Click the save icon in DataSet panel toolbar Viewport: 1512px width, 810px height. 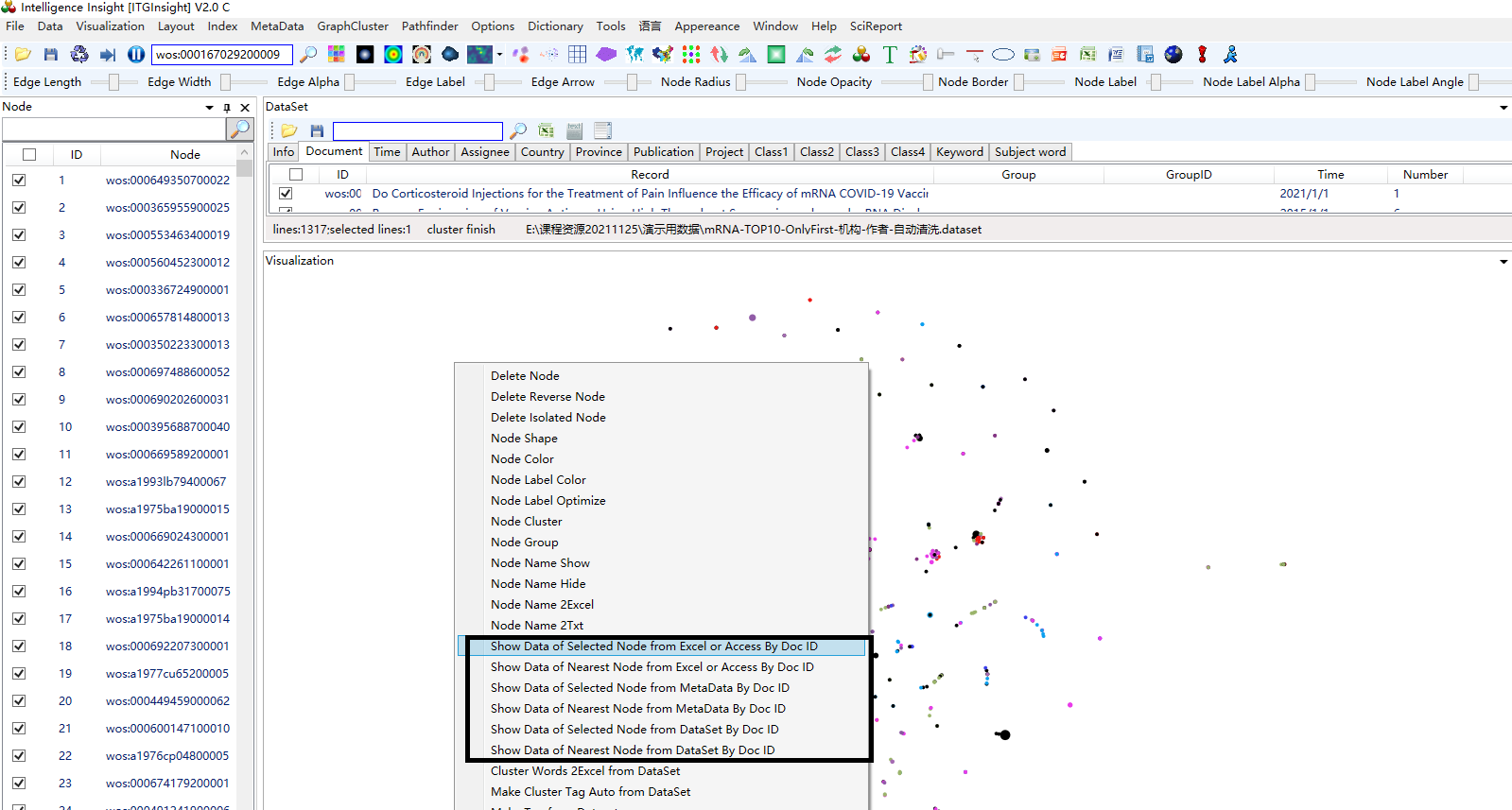[317, 130]
